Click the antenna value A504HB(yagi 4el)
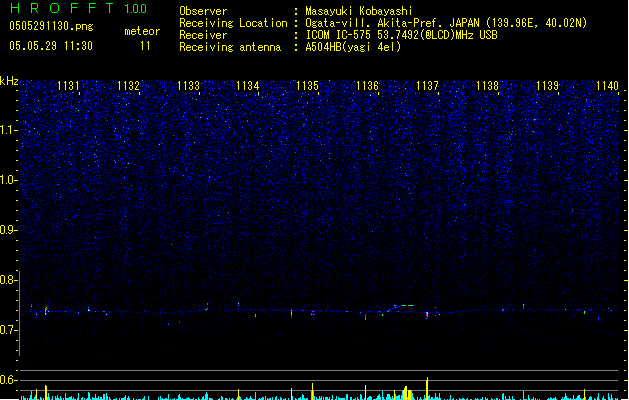Screen dimensions: 629x400 353,47
